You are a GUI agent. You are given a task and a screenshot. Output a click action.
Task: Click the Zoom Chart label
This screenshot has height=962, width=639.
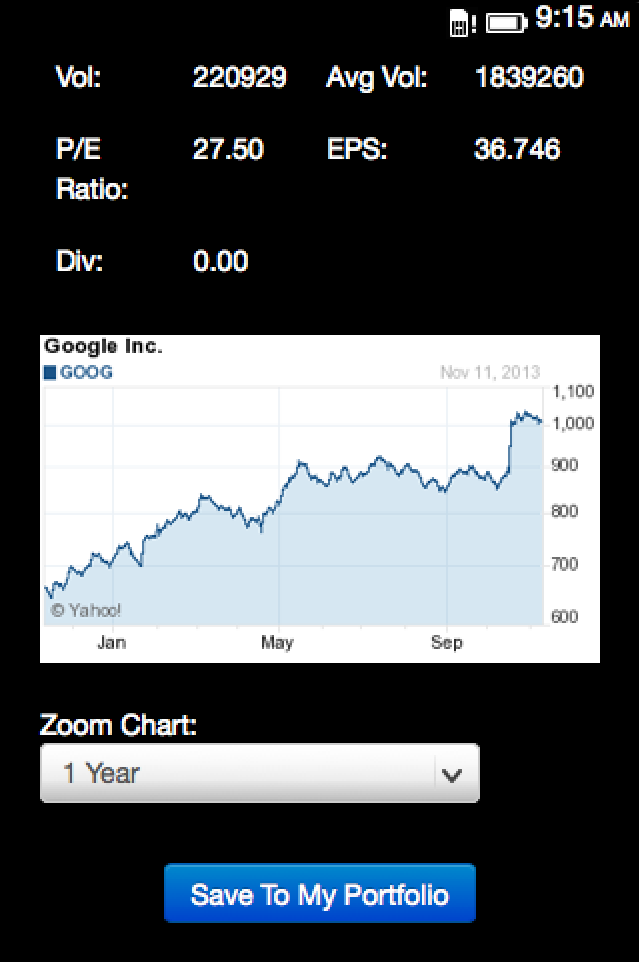click(118, 725)
